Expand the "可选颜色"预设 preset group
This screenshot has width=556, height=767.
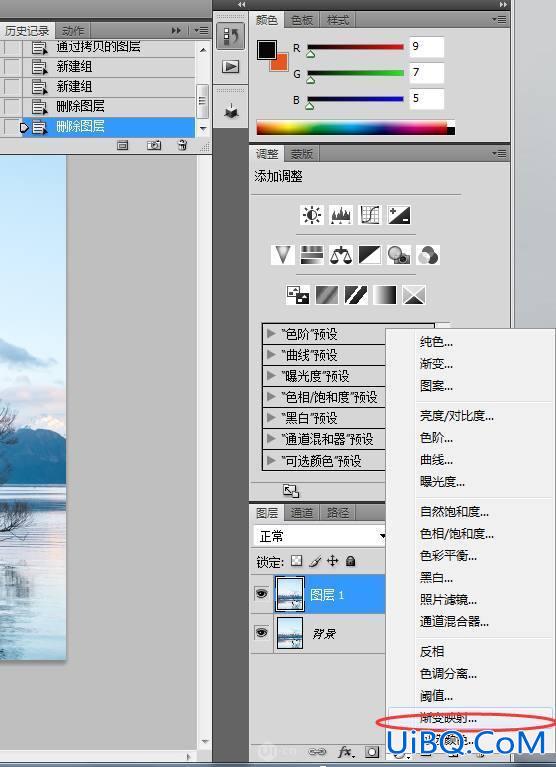[x=270, y=460]
